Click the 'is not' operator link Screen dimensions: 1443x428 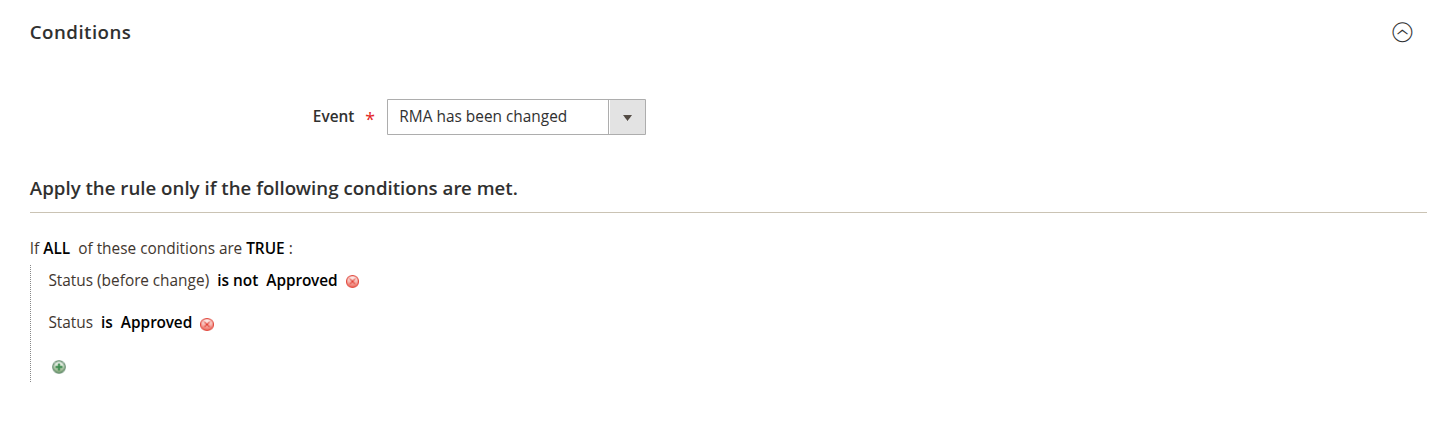[237, 281]
